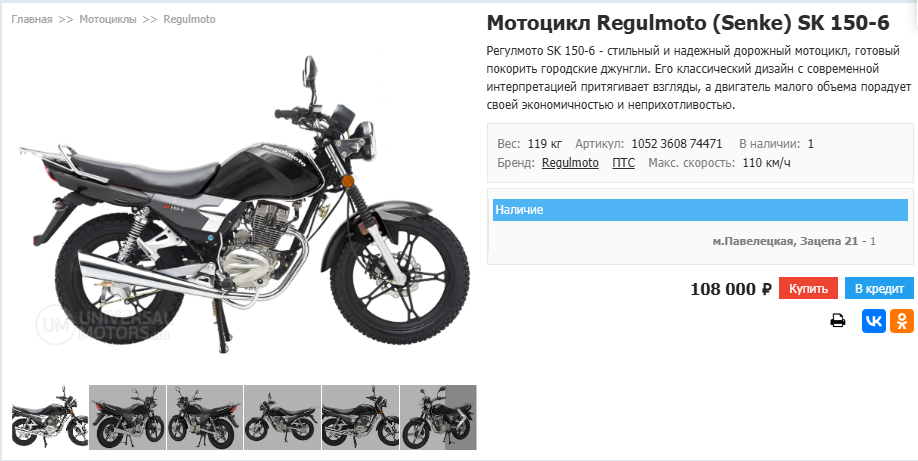
Task: Open the ПТС link
Action: [x=624, y=163]
